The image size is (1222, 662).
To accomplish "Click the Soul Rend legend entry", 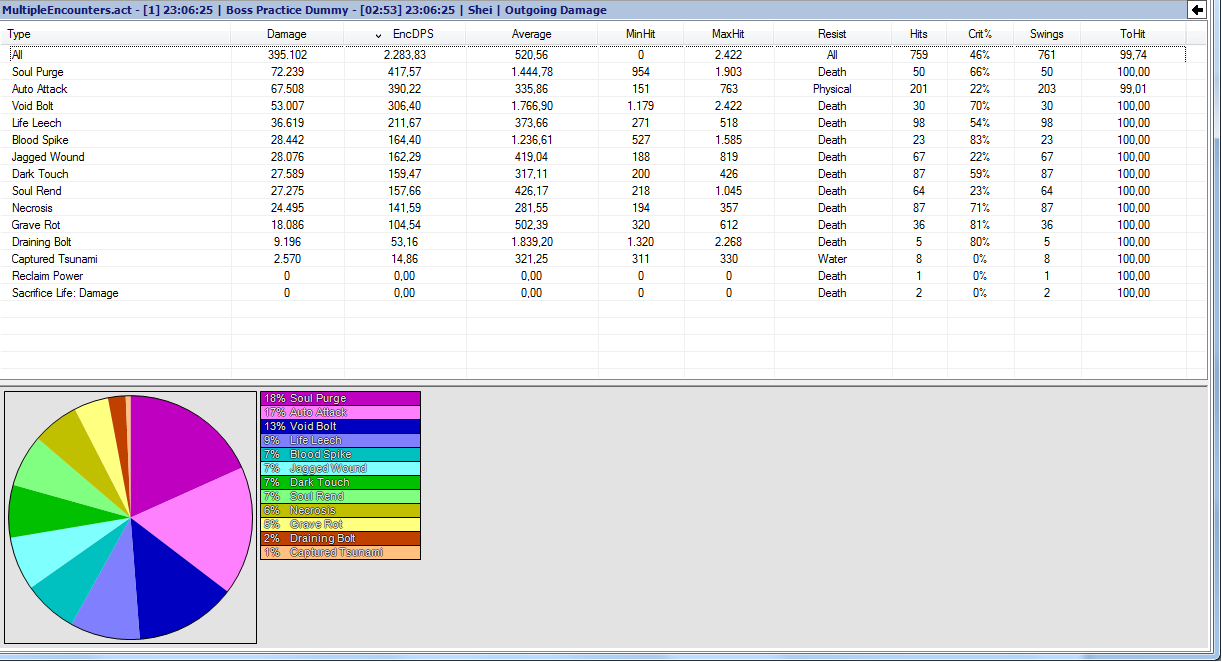I will pos(341,496).
